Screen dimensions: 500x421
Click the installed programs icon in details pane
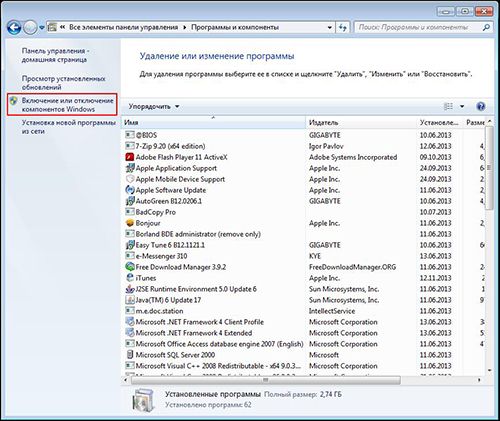tap(143, 400)
